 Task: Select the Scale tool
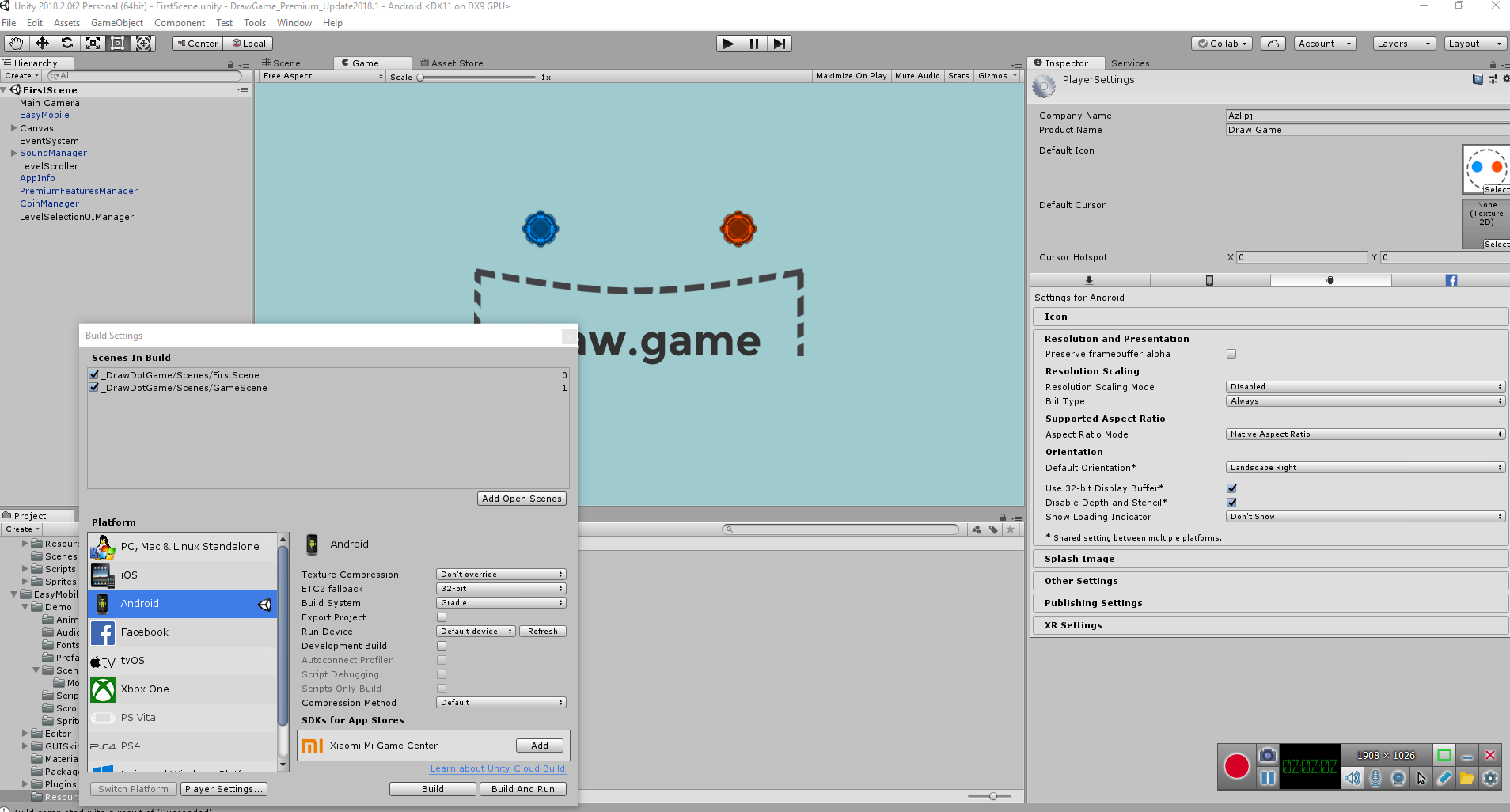93,43
